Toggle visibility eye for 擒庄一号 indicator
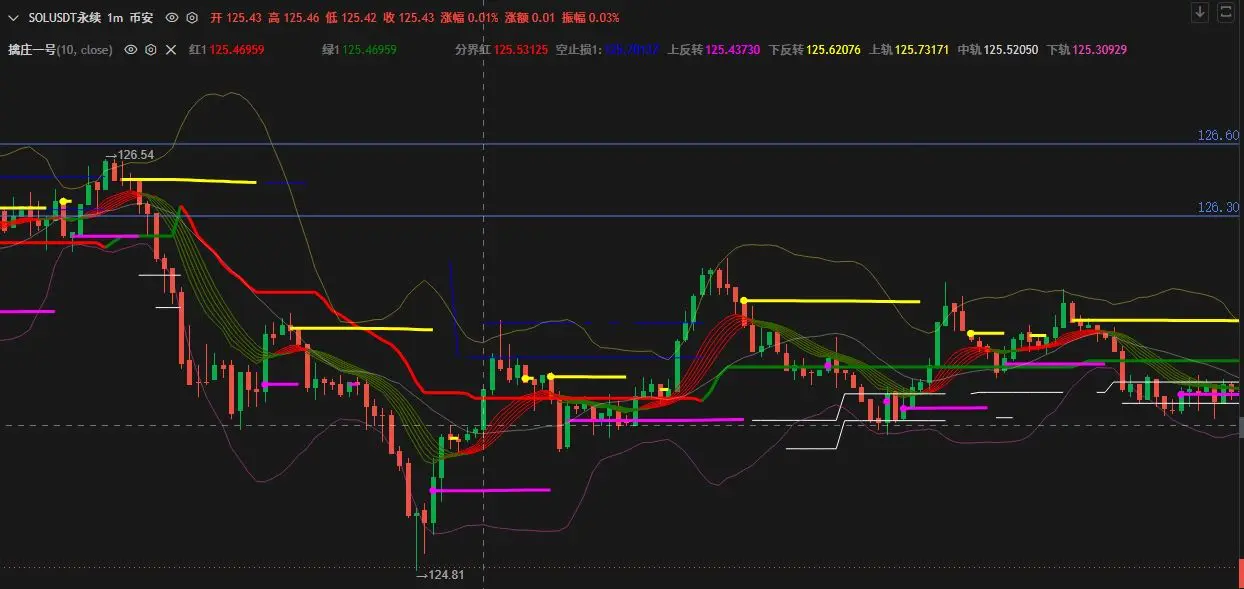The height and width of the screenshot is (589, 1244). [130, 50]
